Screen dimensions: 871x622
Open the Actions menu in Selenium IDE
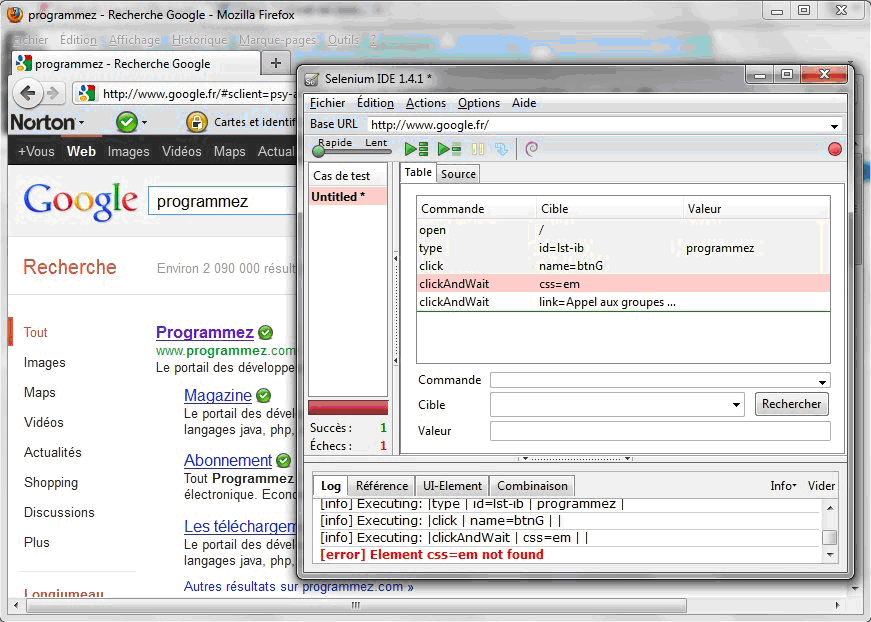coord(426,103)
